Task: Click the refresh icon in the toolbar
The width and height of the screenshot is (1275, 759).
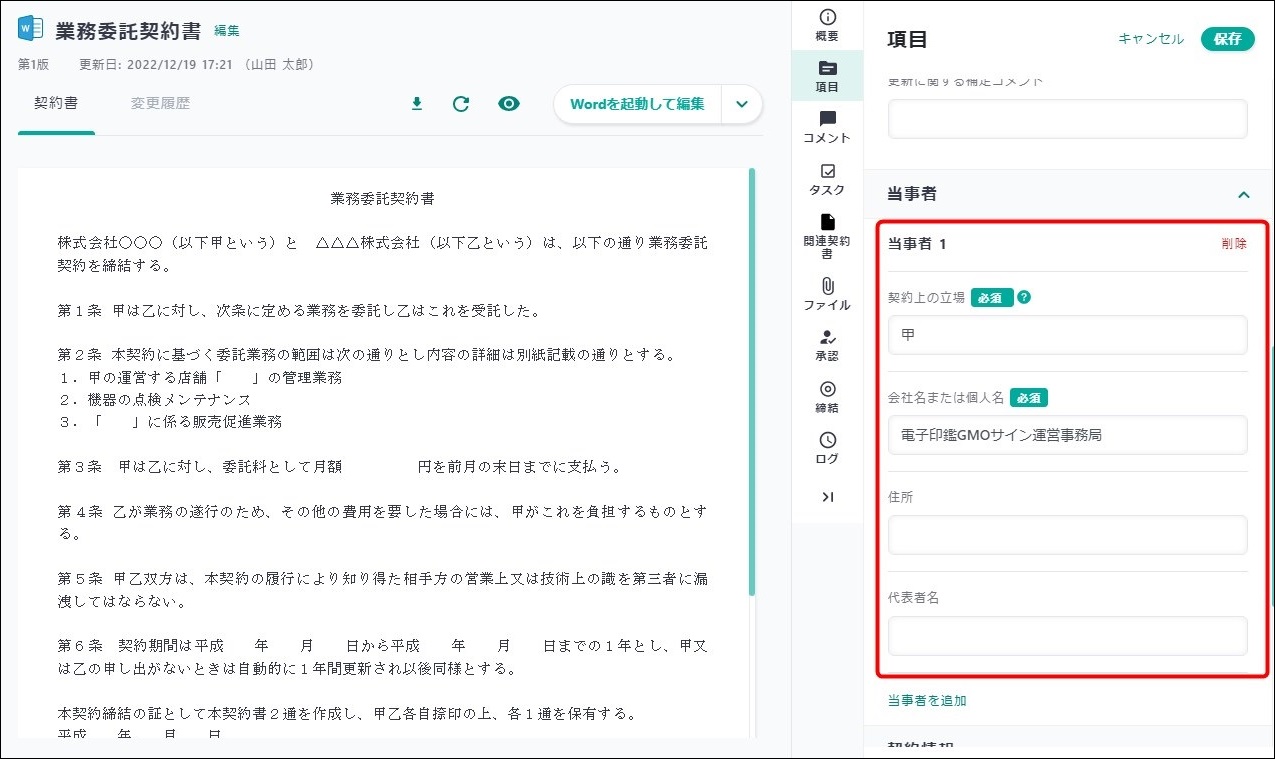Action: (461, 104)
